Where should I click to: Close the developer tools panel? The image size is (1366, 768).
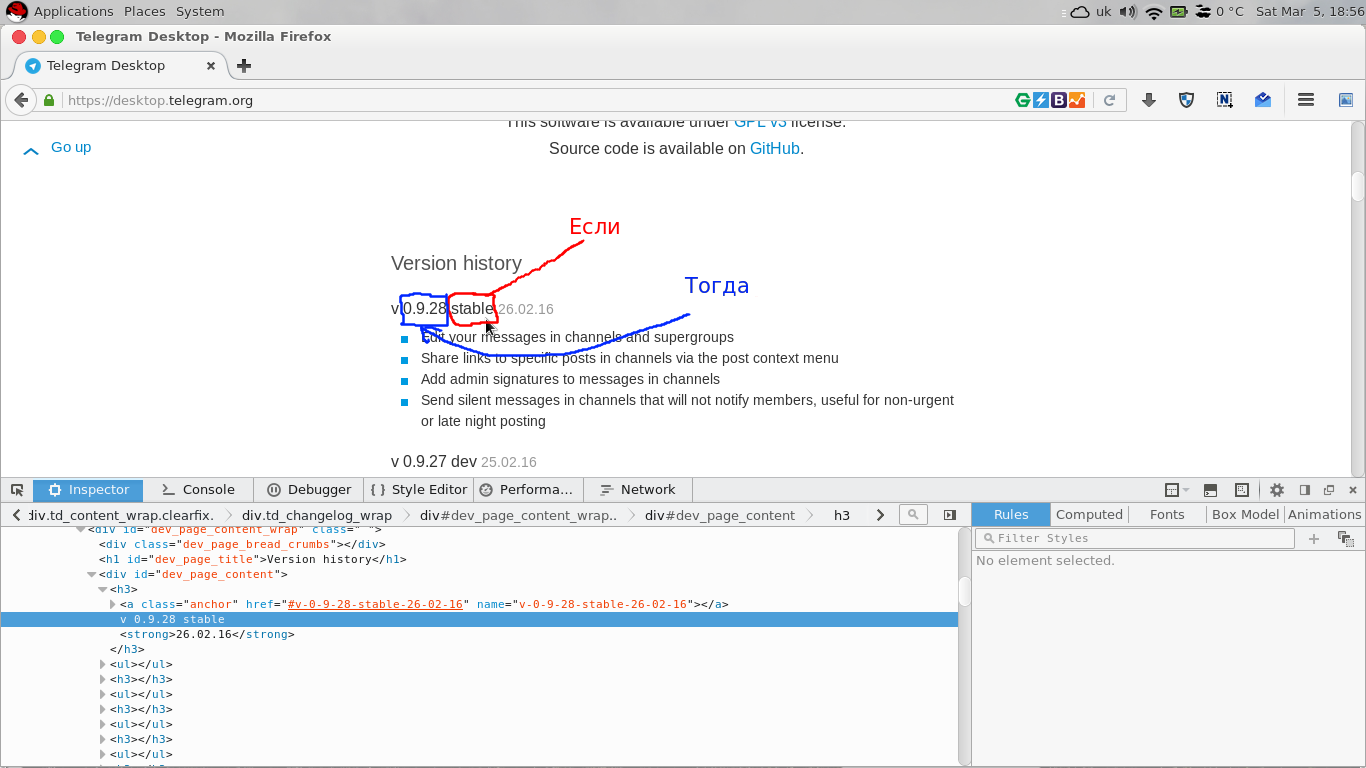(x=1353, y=490)
